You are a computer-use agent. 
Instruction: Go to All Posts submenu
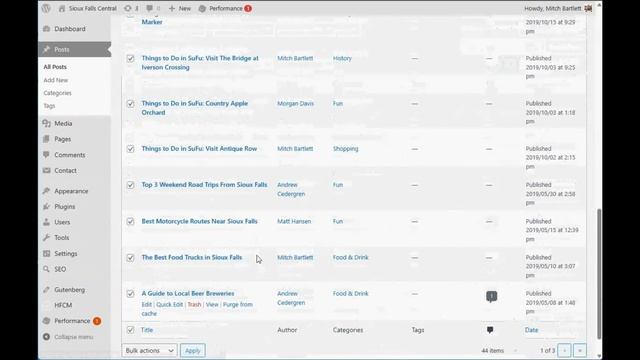click(55, 67)
